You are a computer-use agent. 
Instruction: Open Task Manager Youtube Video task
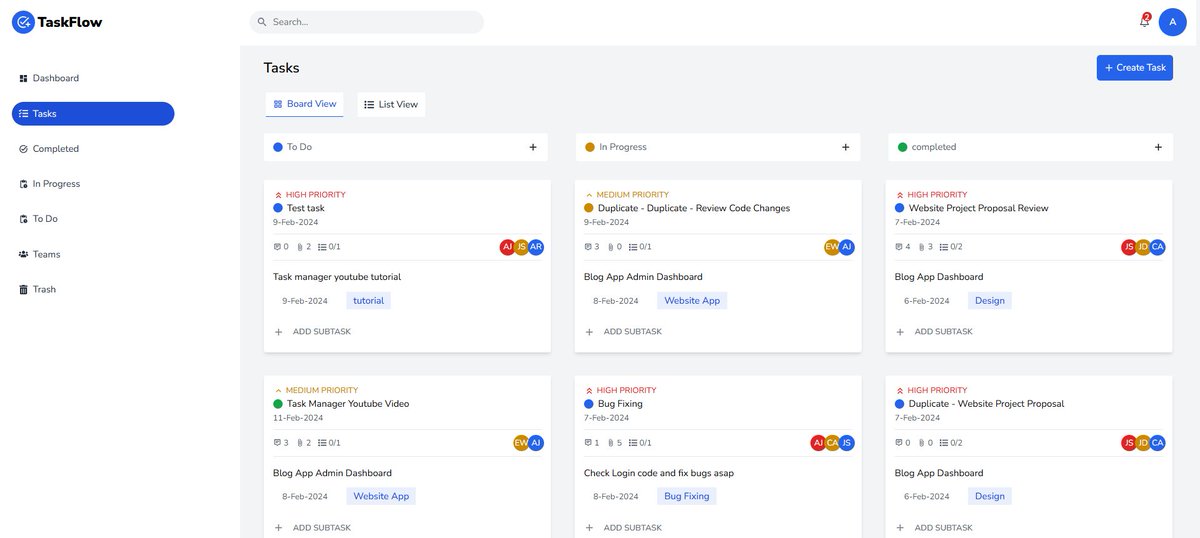click(x=348, y=404)
